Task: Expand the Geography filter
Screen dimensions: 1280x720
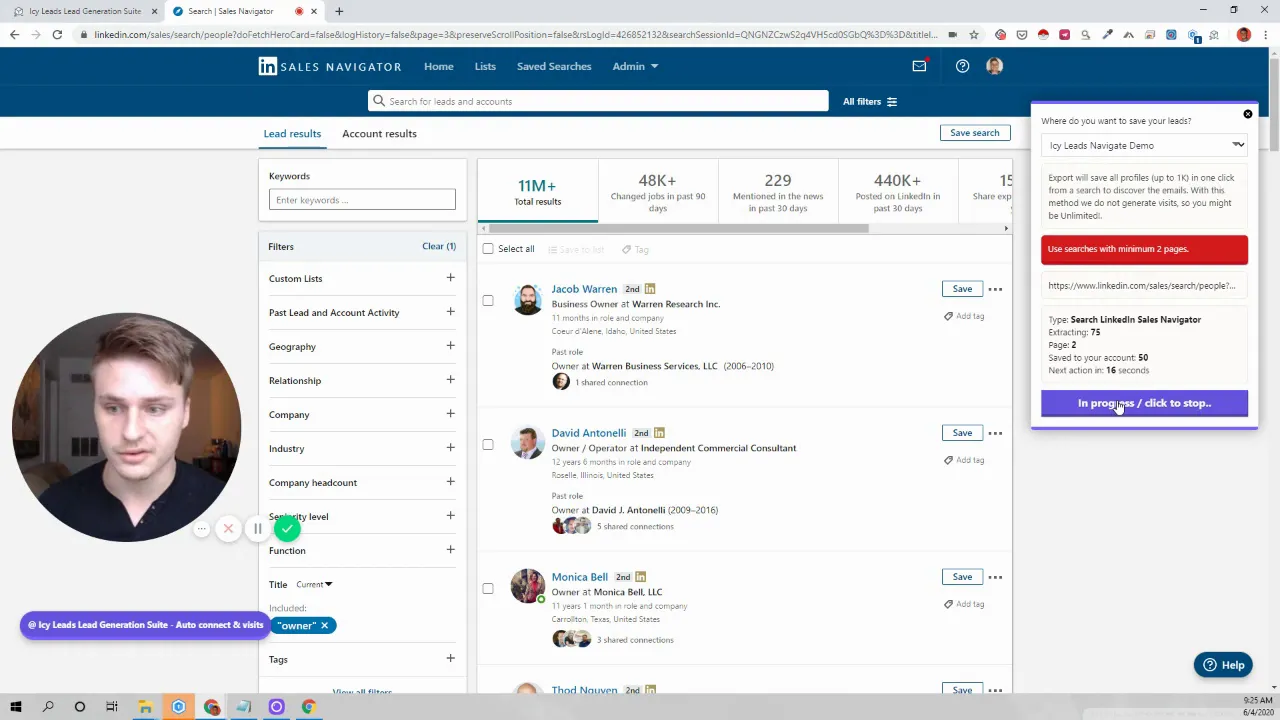Action: [x=450, y=346]
